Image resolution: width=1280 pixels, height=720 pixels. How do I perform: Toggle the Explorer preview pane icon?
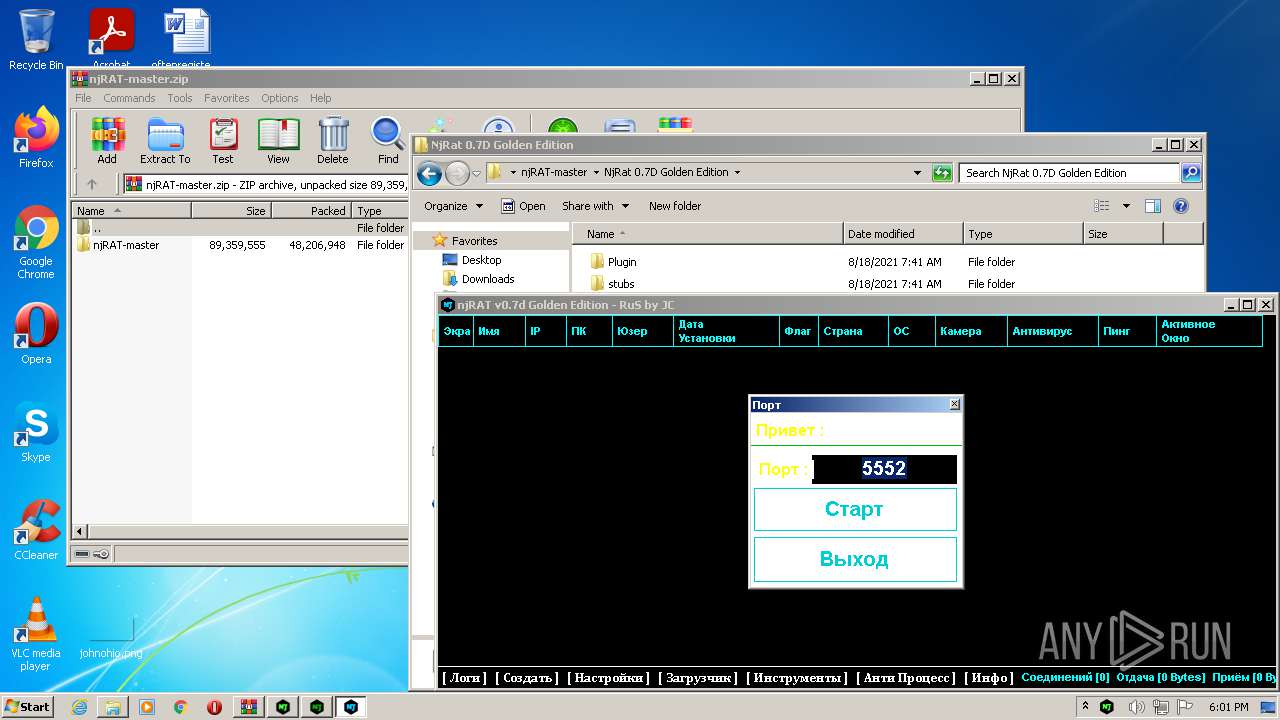click(1152, 206)
